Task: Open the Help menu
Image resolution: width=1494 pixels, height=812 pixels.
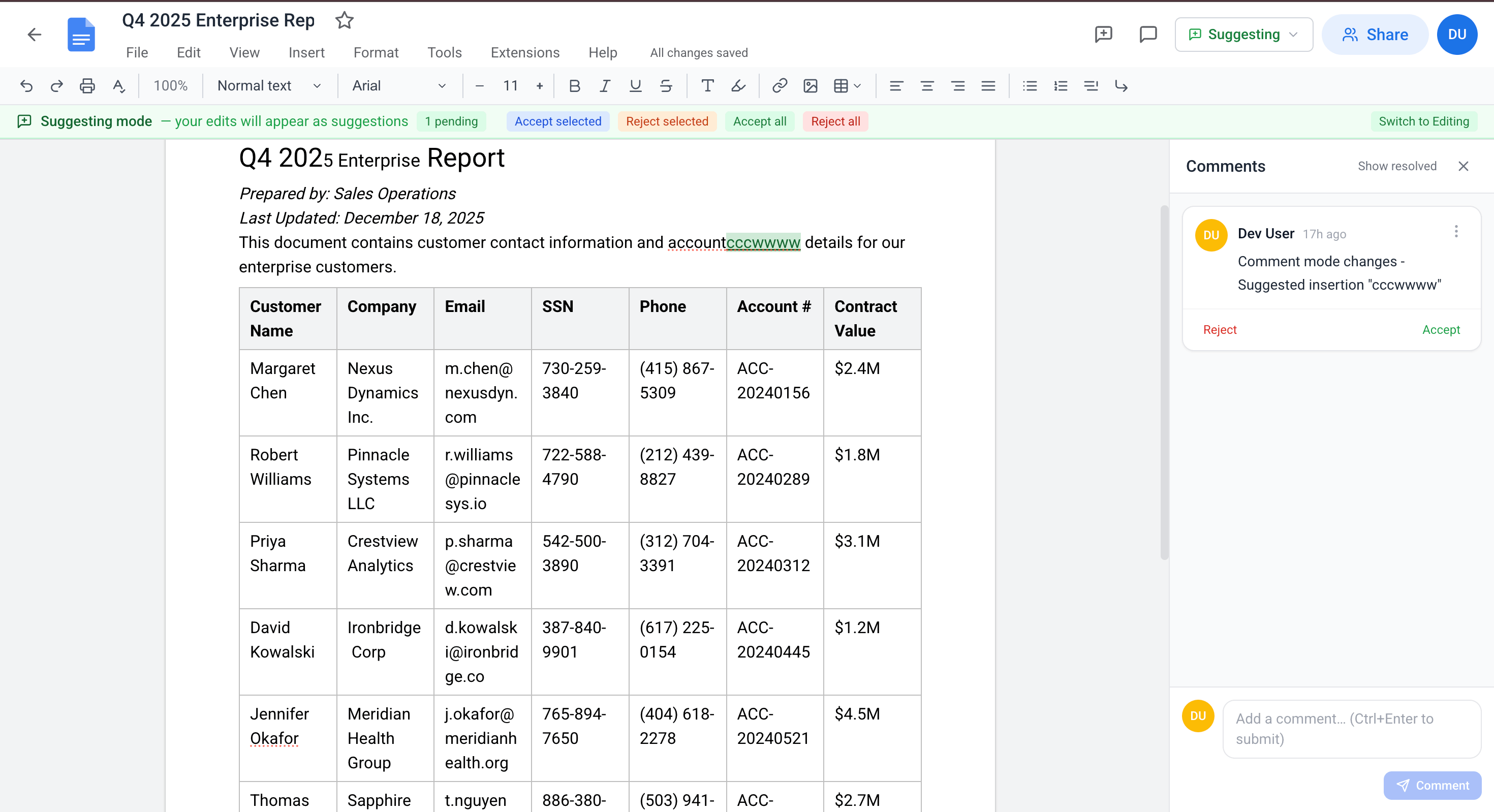Action: click(603, 53)
